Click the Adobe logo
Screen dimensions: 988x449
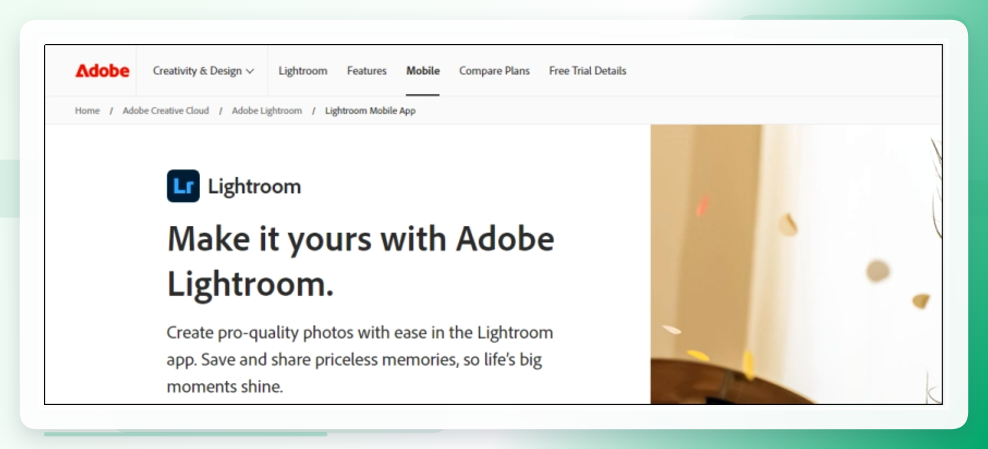[102, 71]
